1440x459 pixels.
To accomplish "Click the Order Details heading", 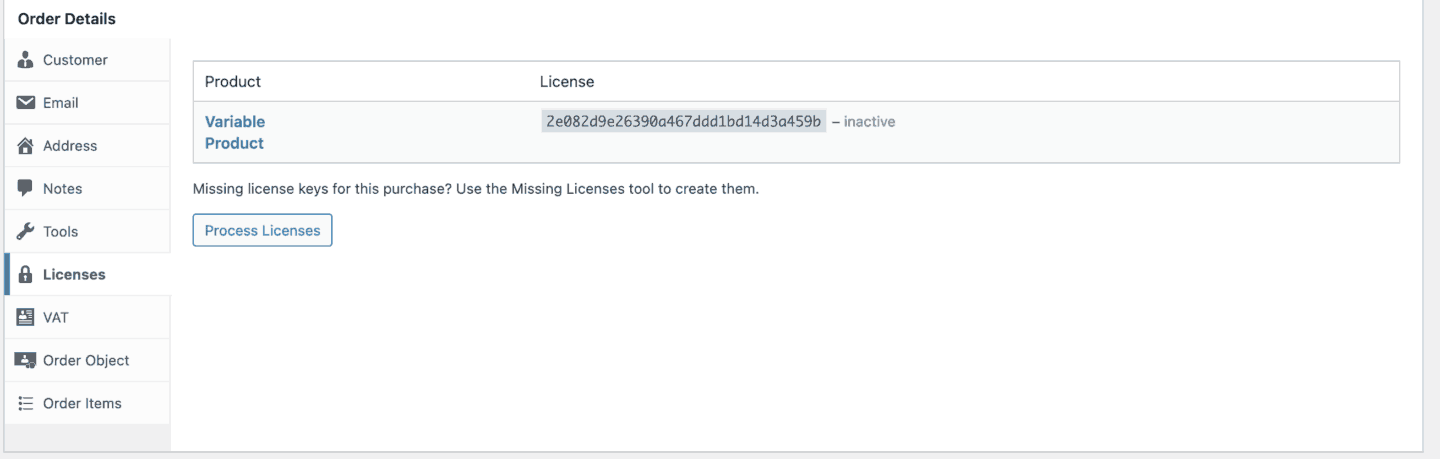I will pos(67,18).
